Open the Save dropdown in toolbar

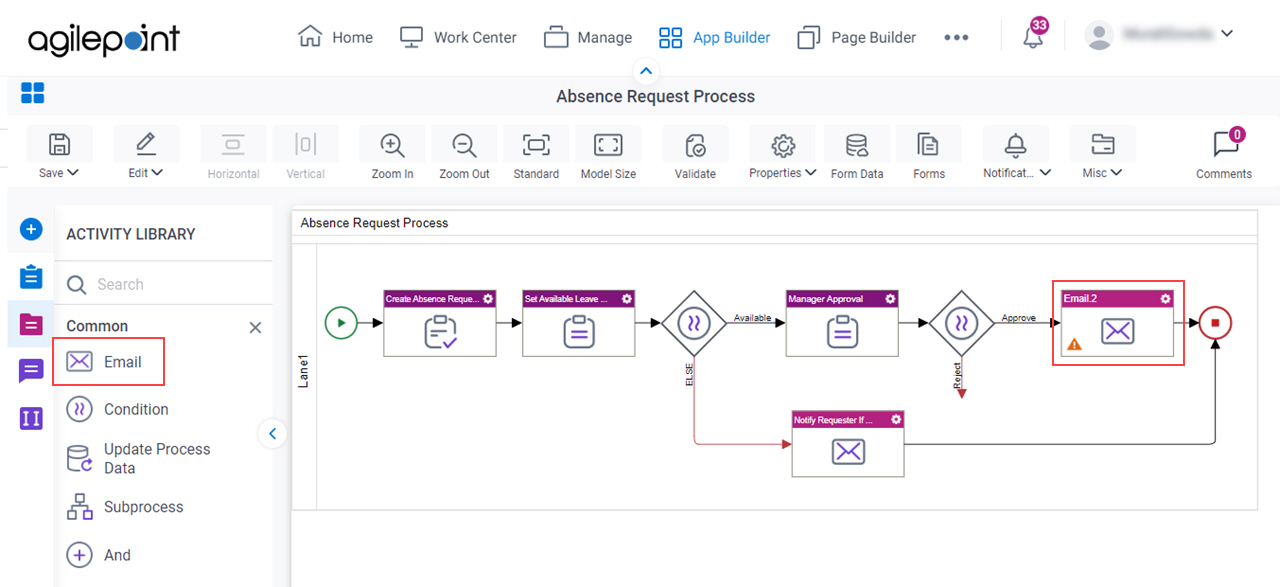(x=59, y=154)
